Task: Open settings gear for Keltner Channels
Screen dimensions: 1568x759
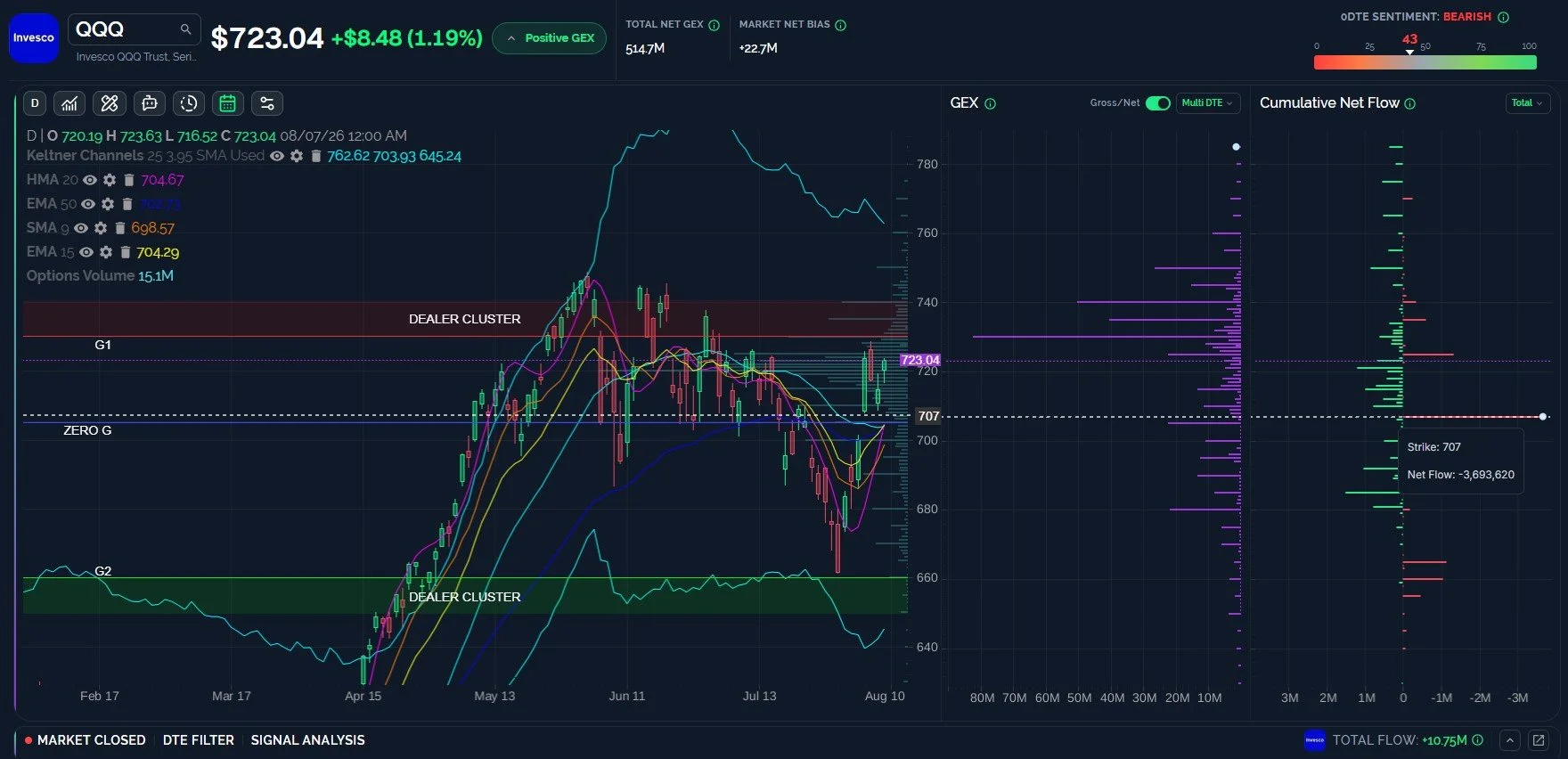Action: coord(297,156)
